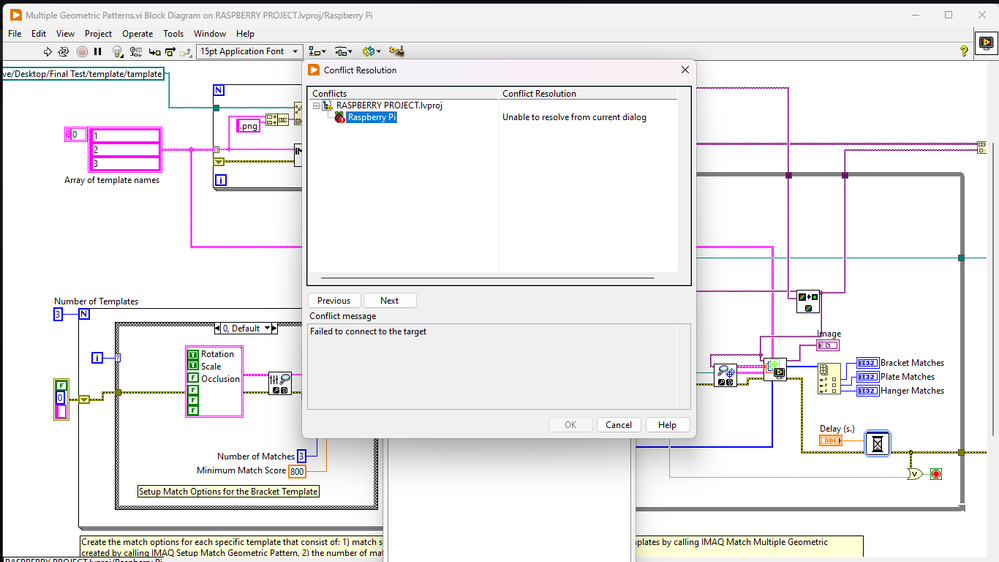Image resolution: width=999 pixels, height=562 pixels.
Task: Select the Hanger Matches I32 indicator
Action: (x=867, y=391)
